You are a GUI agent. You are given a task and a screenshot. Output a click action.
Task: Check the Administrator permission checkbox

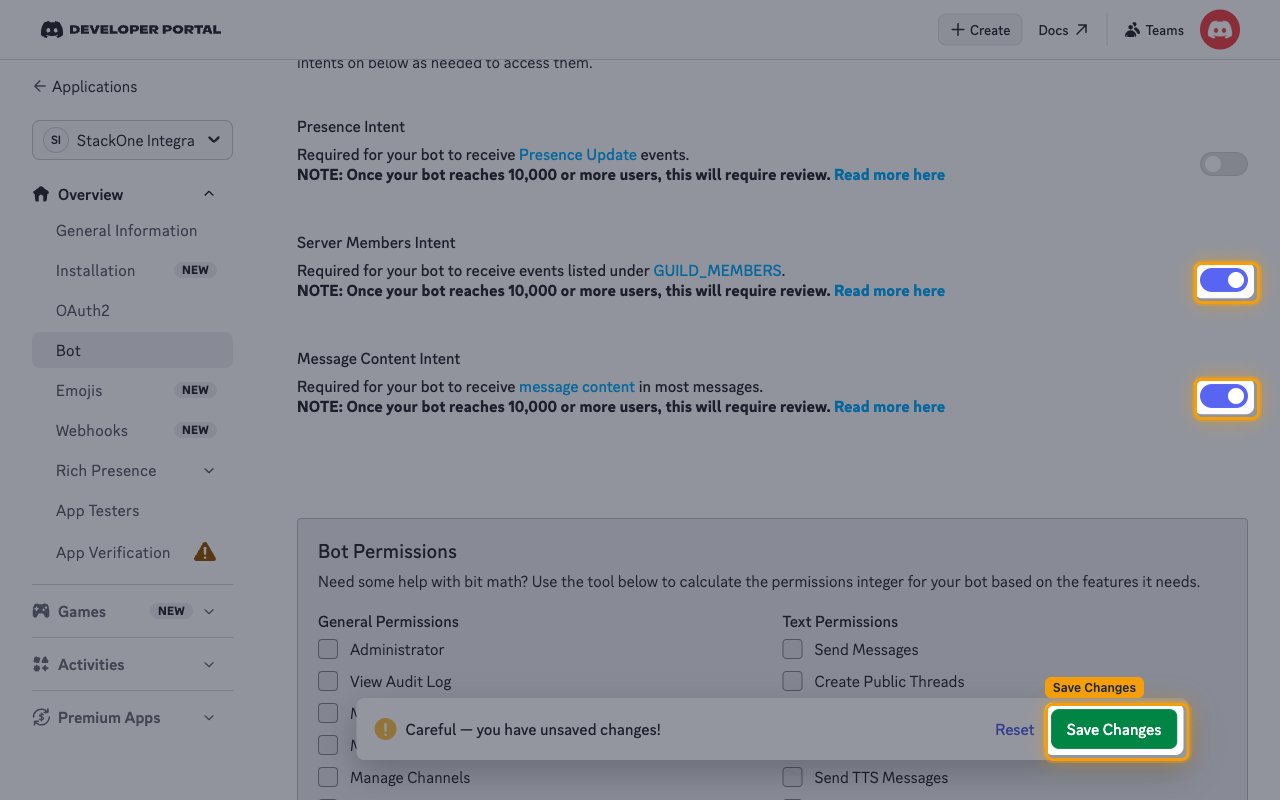[x=328, y=649]
